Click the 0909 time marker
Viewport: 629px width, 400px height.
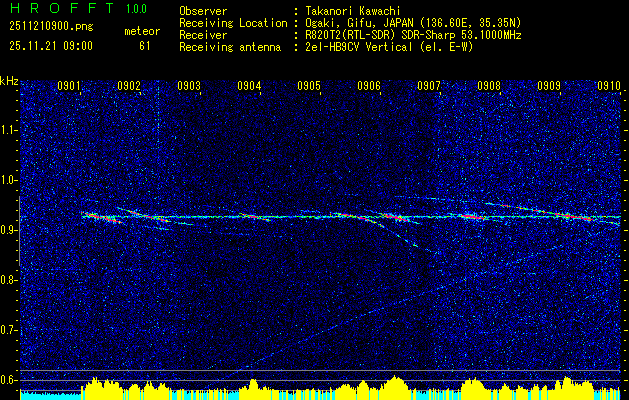(x=549, y=85)
